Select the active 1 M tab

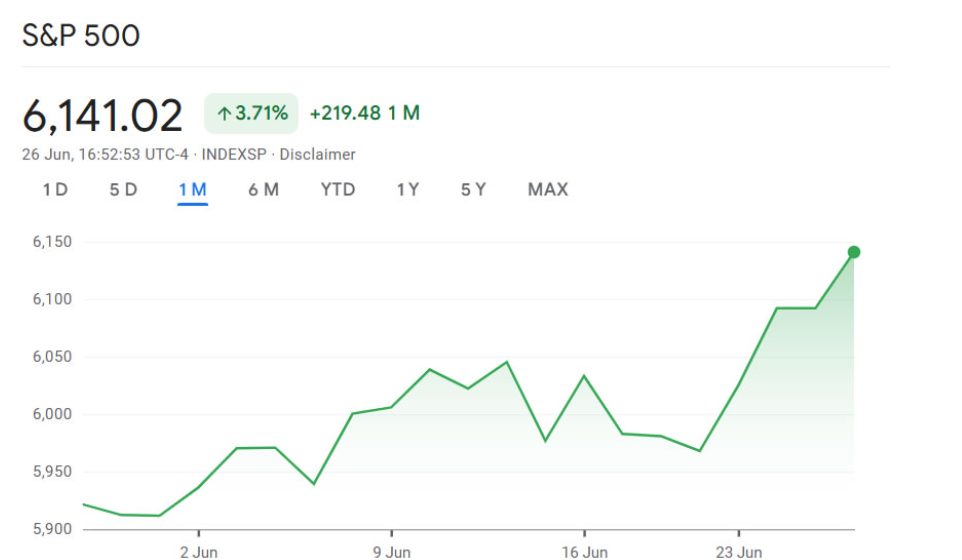pos(193,190)
